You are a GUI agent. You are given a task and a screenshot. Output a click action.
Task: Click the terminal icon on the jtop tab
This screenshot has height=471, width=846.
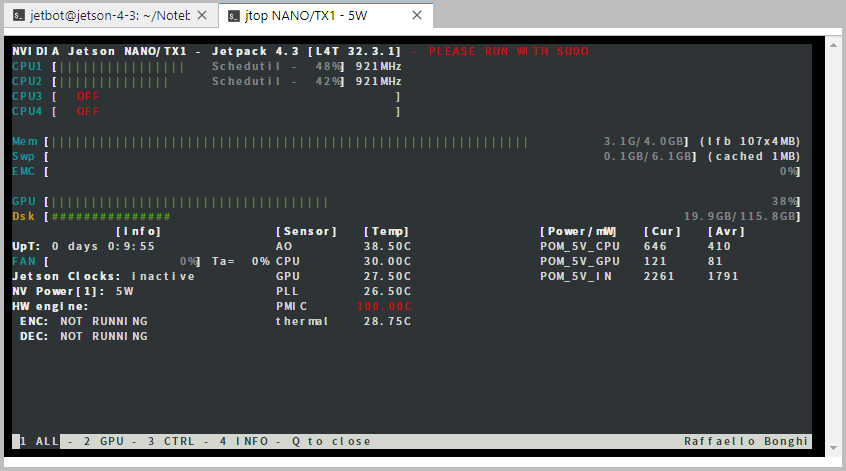[x=233, y=16]
